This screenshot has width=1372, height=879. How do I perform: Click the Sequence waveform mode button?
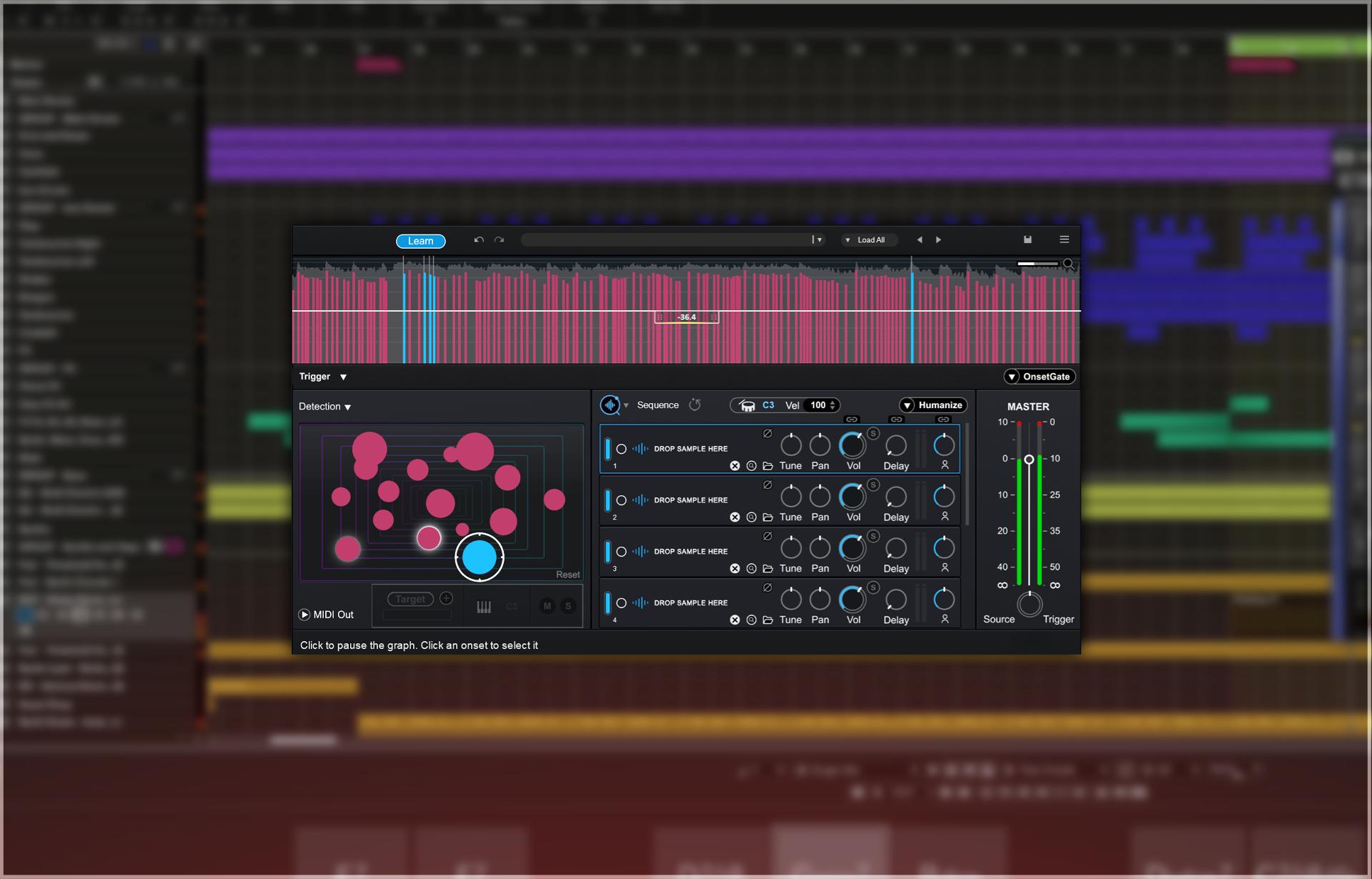pos(610,405)
